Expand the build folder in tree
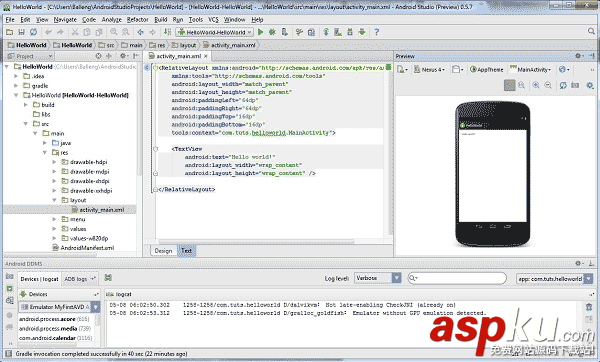 (x=26, y=105)
